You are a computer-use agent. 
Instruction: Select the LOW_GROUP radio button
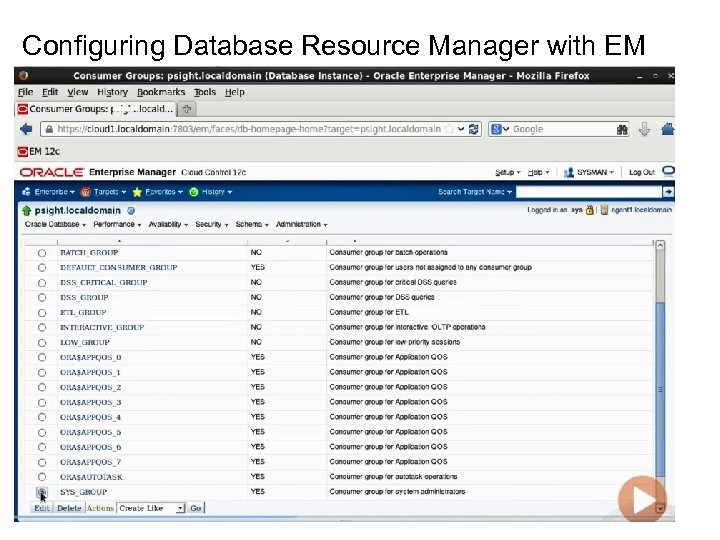[x=42, y=343]
